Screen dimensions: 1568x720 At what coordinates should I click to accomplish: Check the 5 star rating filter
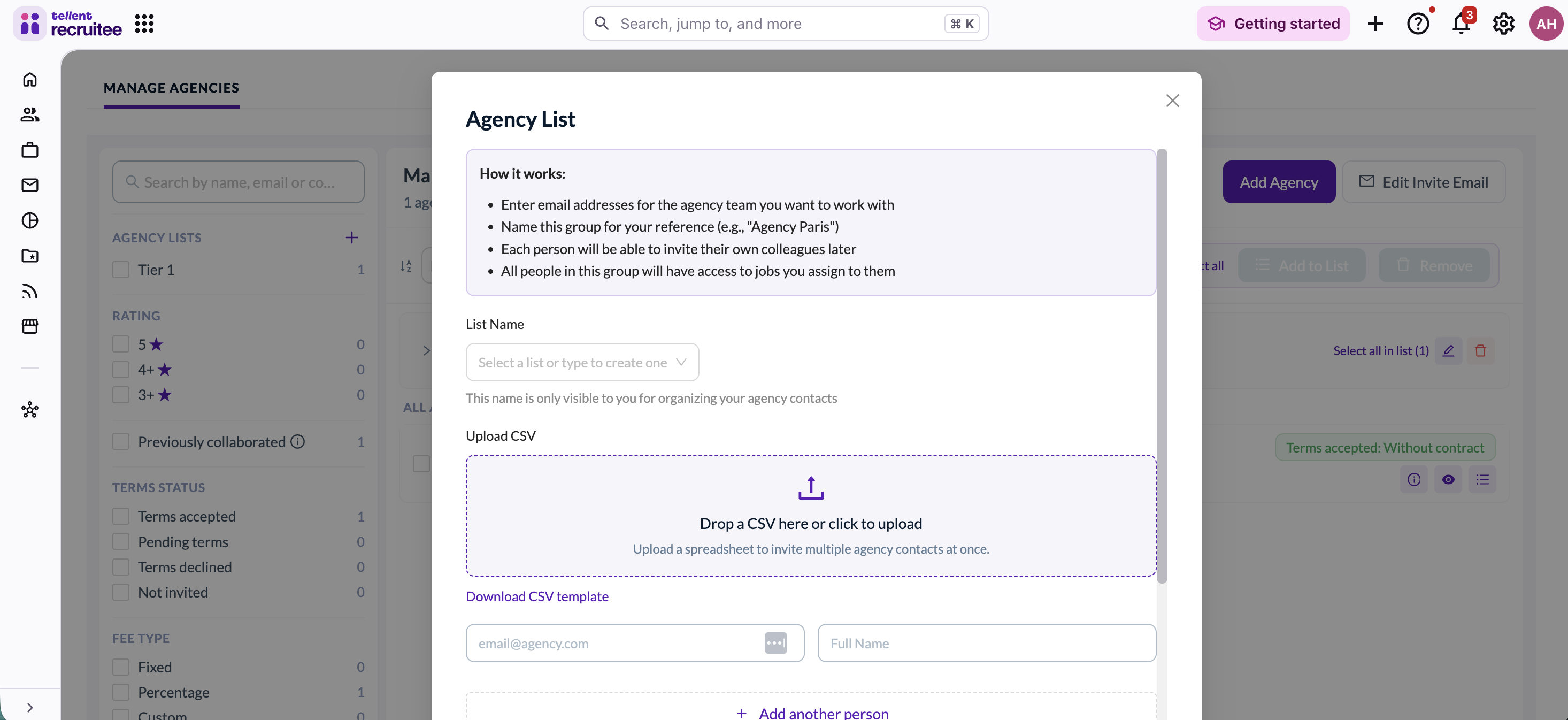(121, 344)
